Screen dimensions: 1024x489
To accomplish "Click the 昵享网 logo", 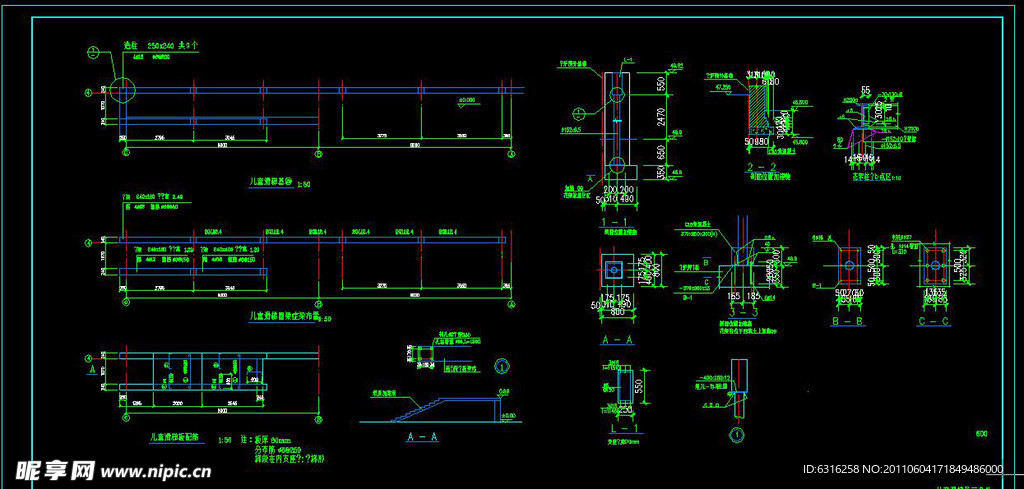I will click(x=55, y=470).
